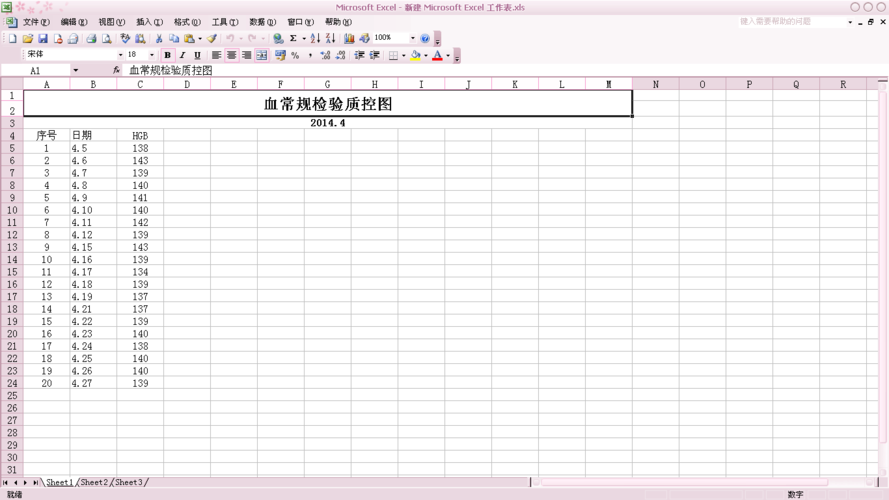The image size is (889, 500).
Task: Open an existing file via folder icon
Action: pos(27,39)
